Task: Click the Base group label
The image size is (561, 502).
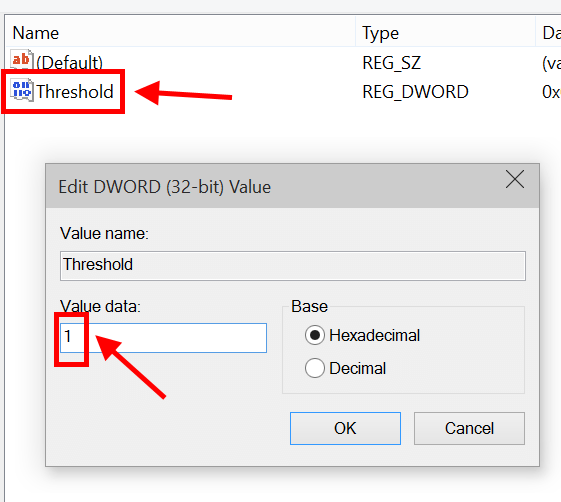Action: pos(309,306)
